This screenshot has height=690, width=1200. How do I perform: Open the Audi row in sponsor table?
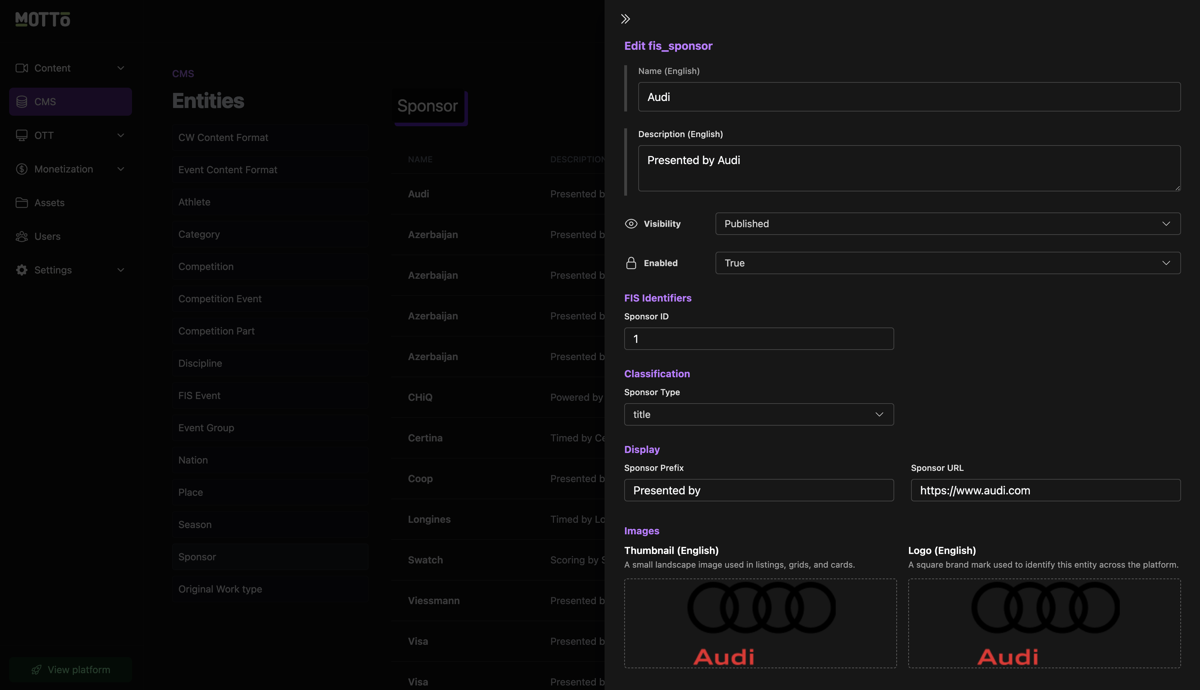(500, 194)
